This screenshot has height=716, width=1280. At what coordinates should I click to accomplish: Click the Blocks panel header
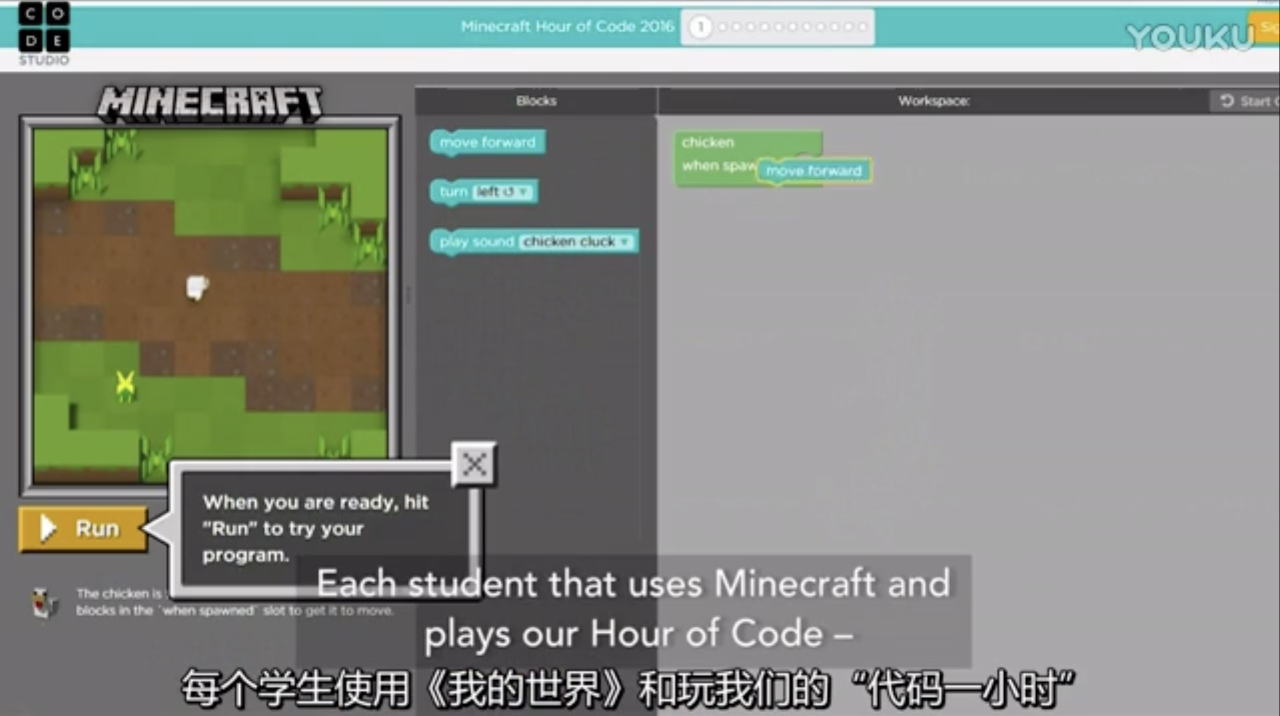coord(536,101)
